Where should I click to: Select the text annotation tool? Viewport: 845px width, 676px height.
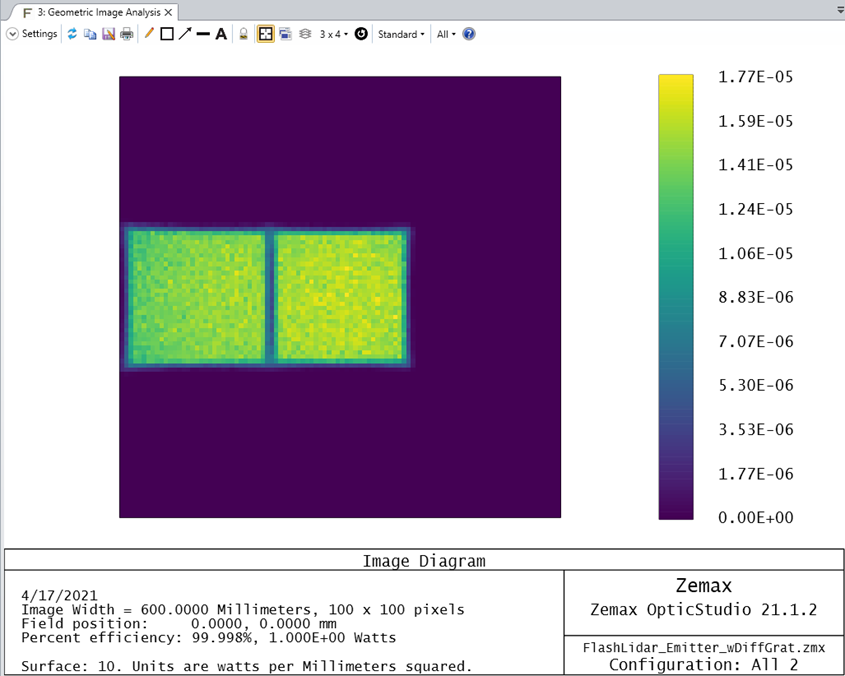pyautogui.click(x=221, y=33)
